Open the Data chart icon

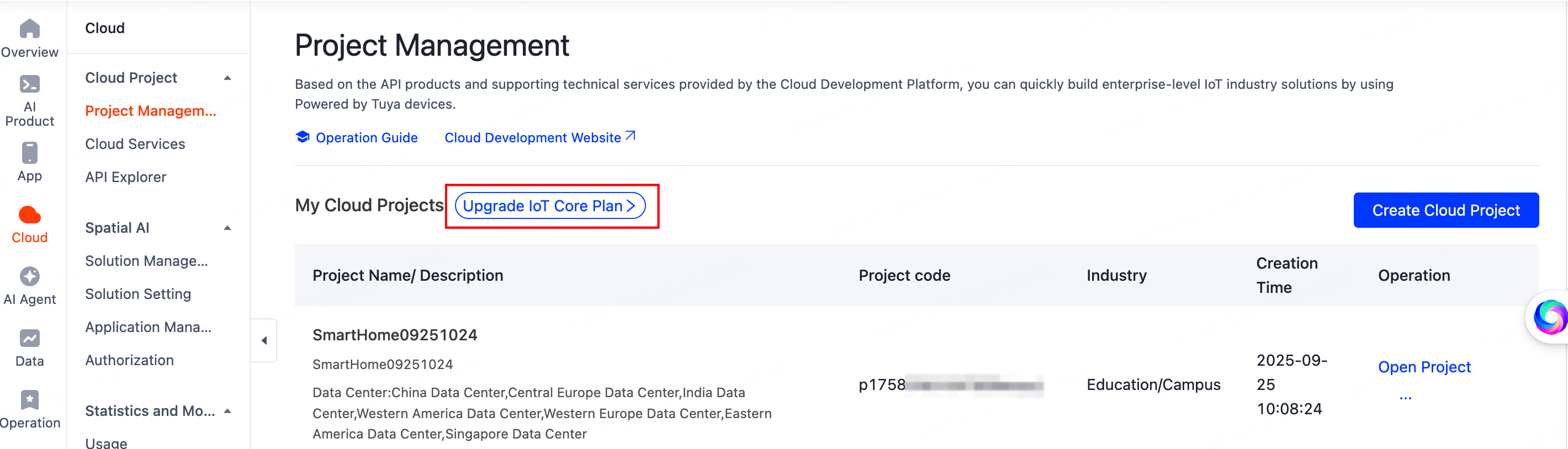(29, 338)
